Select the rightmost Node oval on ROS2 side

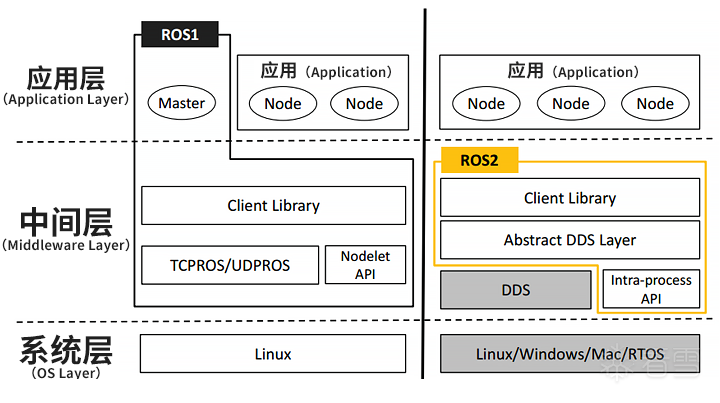[x=655, y=103]
